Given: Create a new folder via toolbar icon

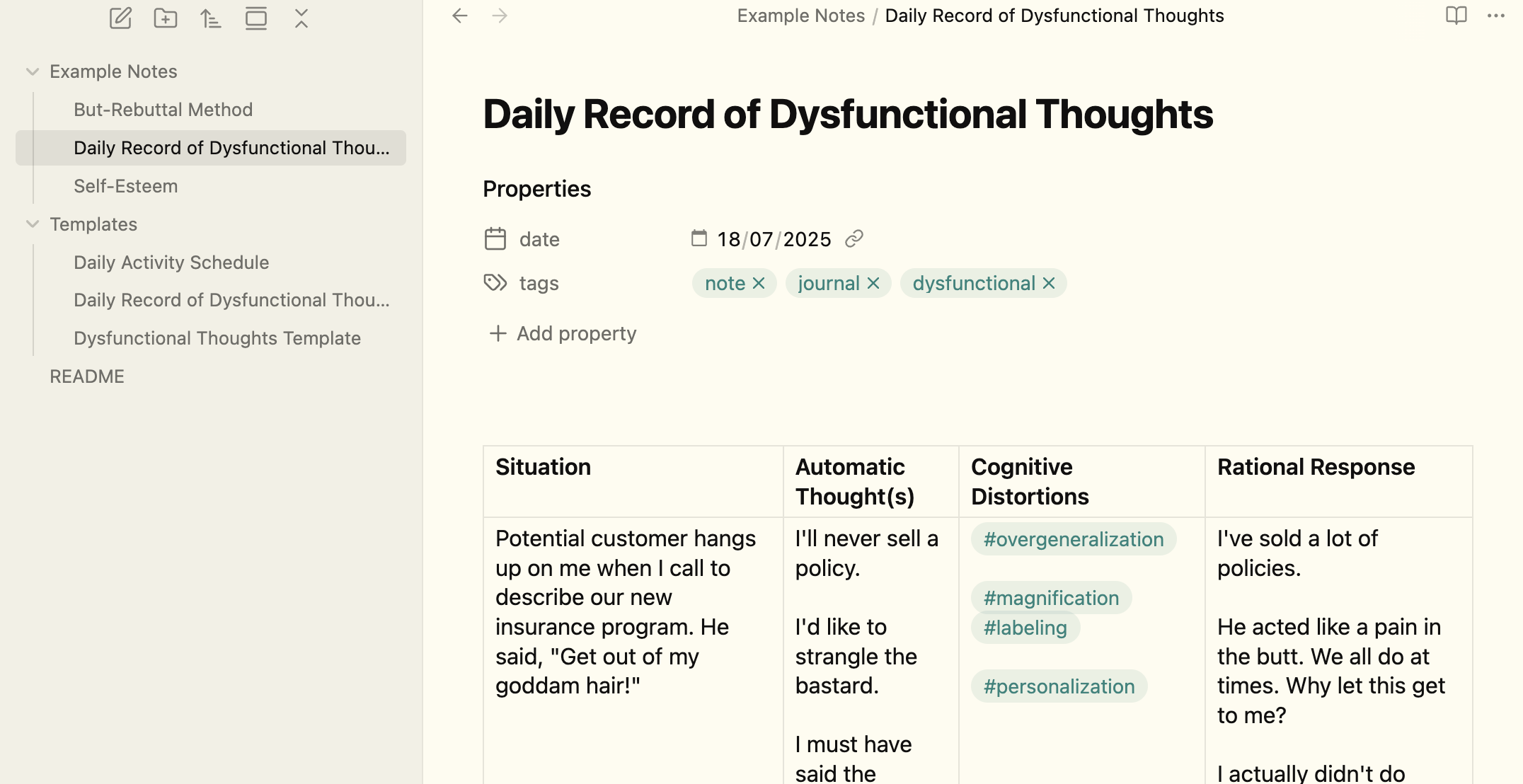Looking at the screenshot, I should point(166,18).
